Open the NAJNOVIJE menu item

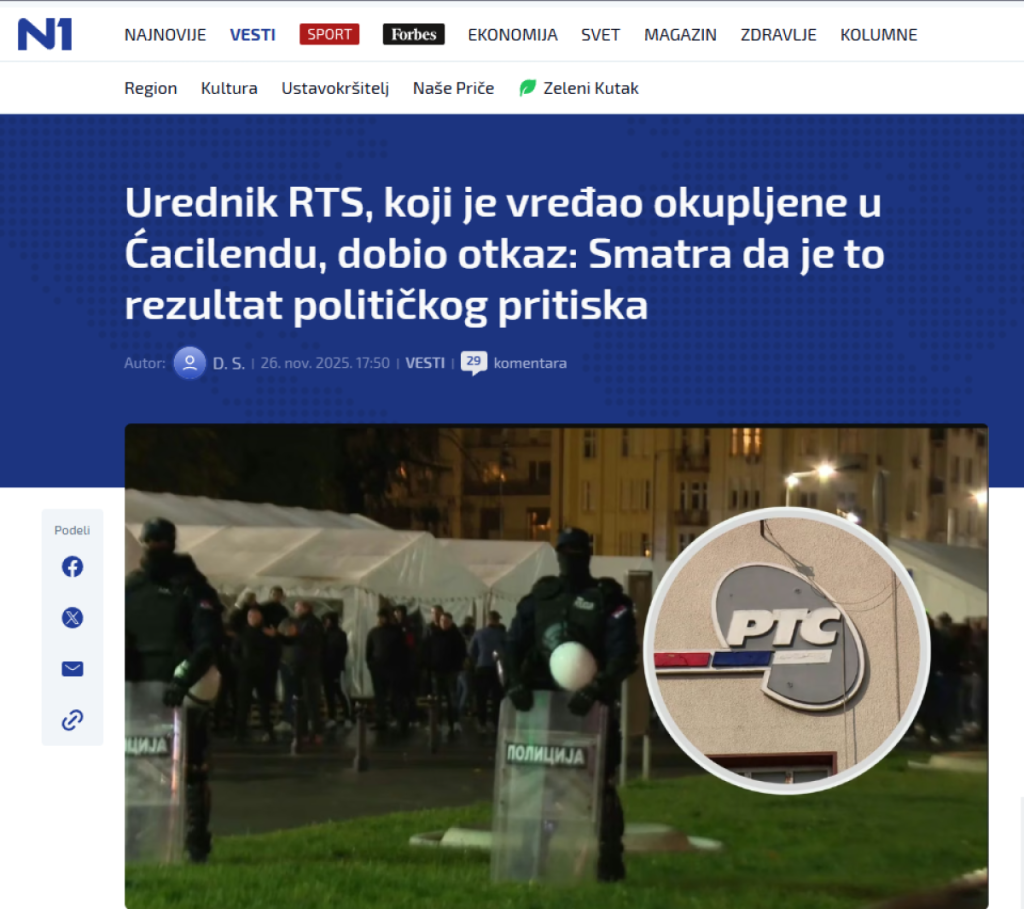coord(165,35)
